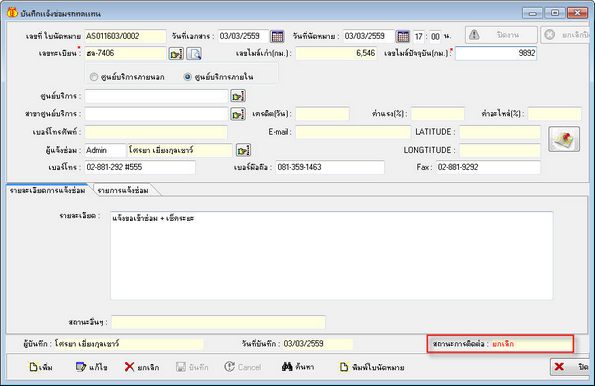Click the labor cost percent field

click(438, 114)
